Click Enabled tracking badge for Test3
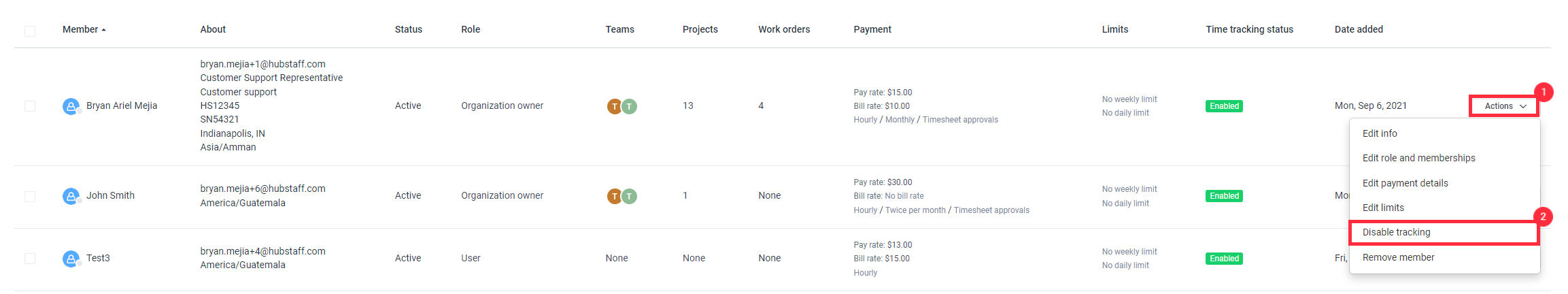1568x294 pixels. click(x=1224, y=259)
